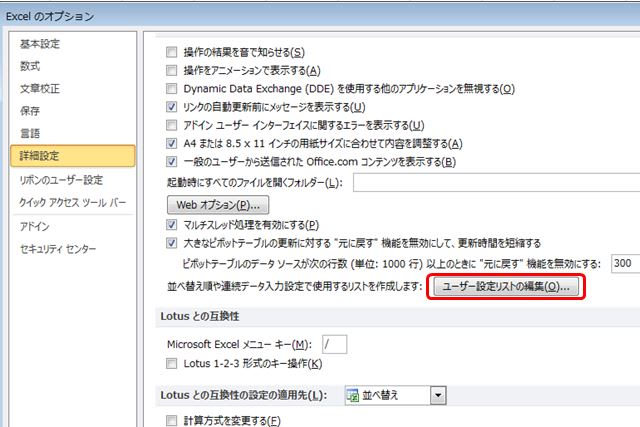Disable マルチスレッド処理を有効にする checkbox
This screenshot has height=427, width=640.
(172, 225)
